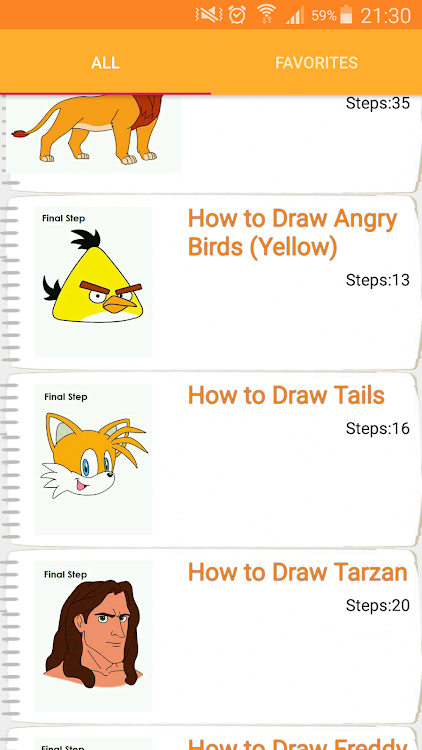This screenshot has width=422, height=750.
Task: Open the Tarzan portrait thumbnail
Action: 94,636
